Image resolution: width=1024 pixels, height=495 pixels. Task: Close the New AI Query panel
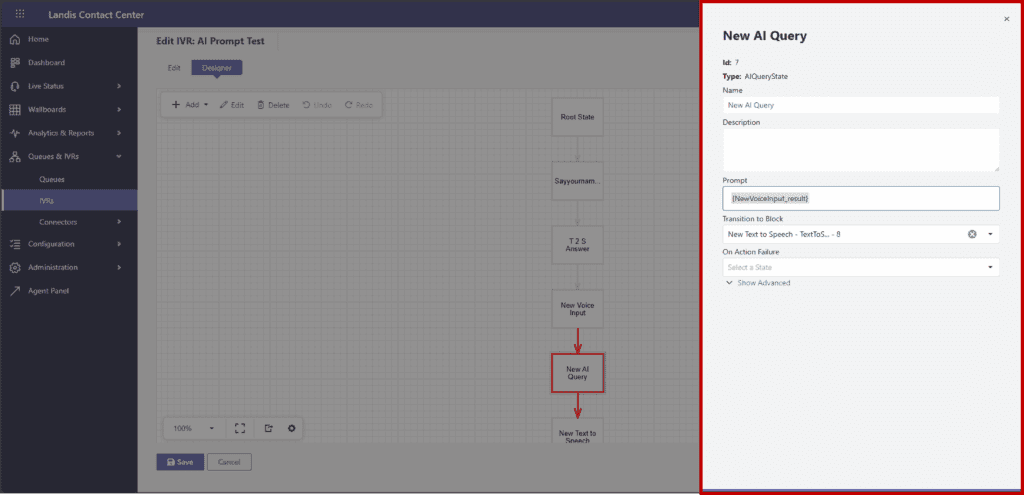[x=1006, y=19]
